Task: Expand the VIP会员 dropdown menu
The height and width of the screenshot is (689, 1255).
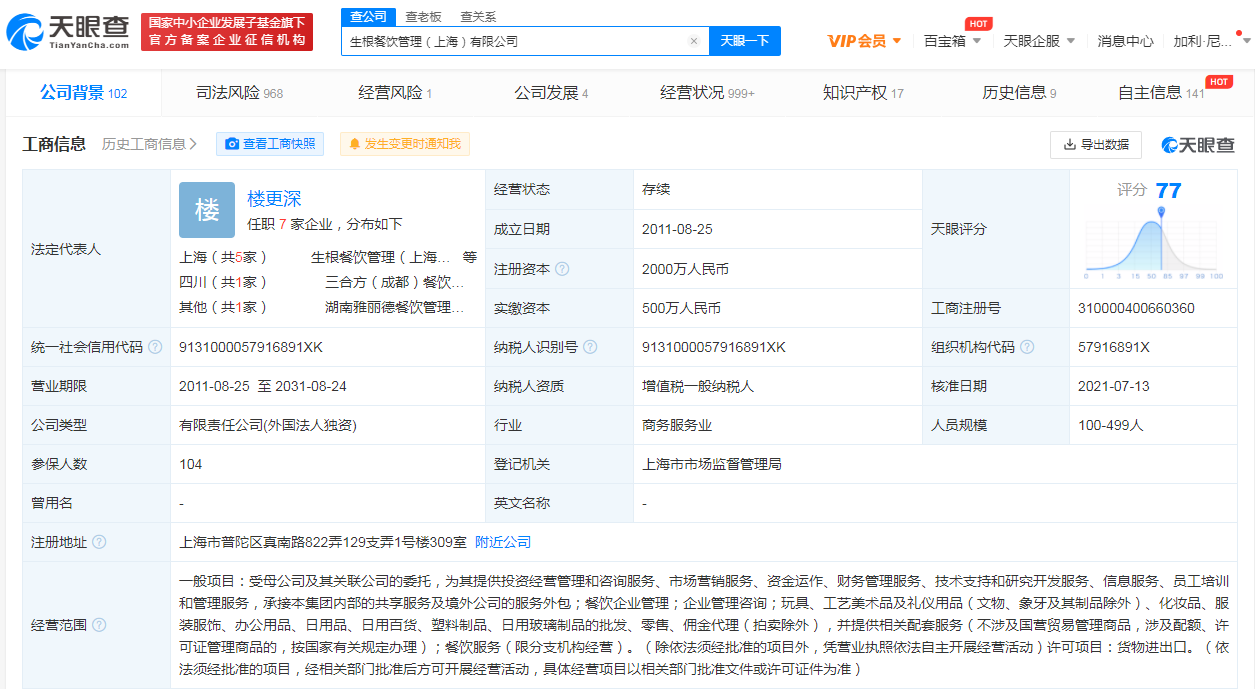Action: tap(865, 41)
